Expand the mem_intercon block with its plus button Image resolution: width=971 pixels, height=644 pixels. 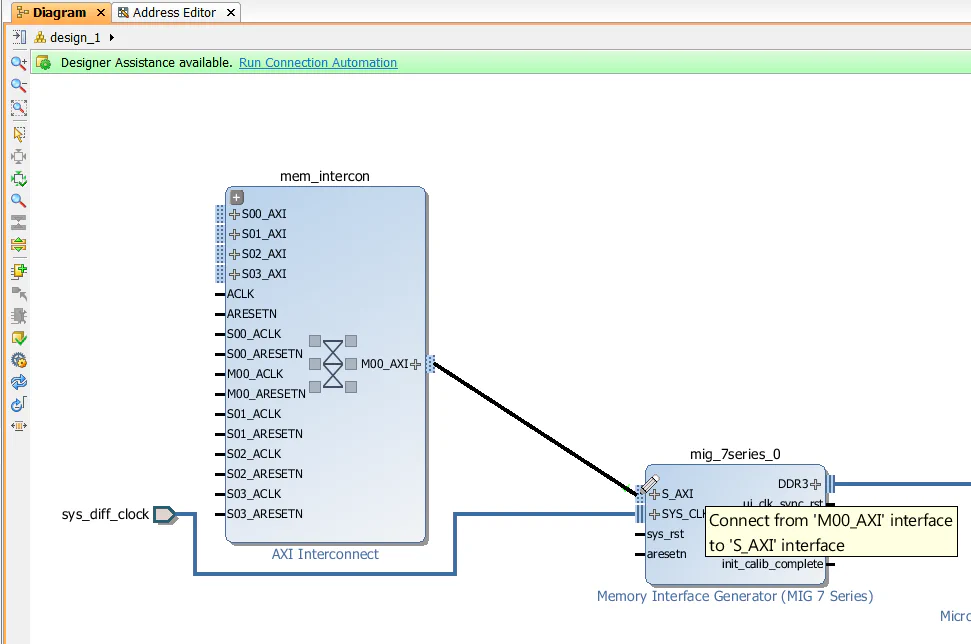pyautogui.click(x=236, y=197)
